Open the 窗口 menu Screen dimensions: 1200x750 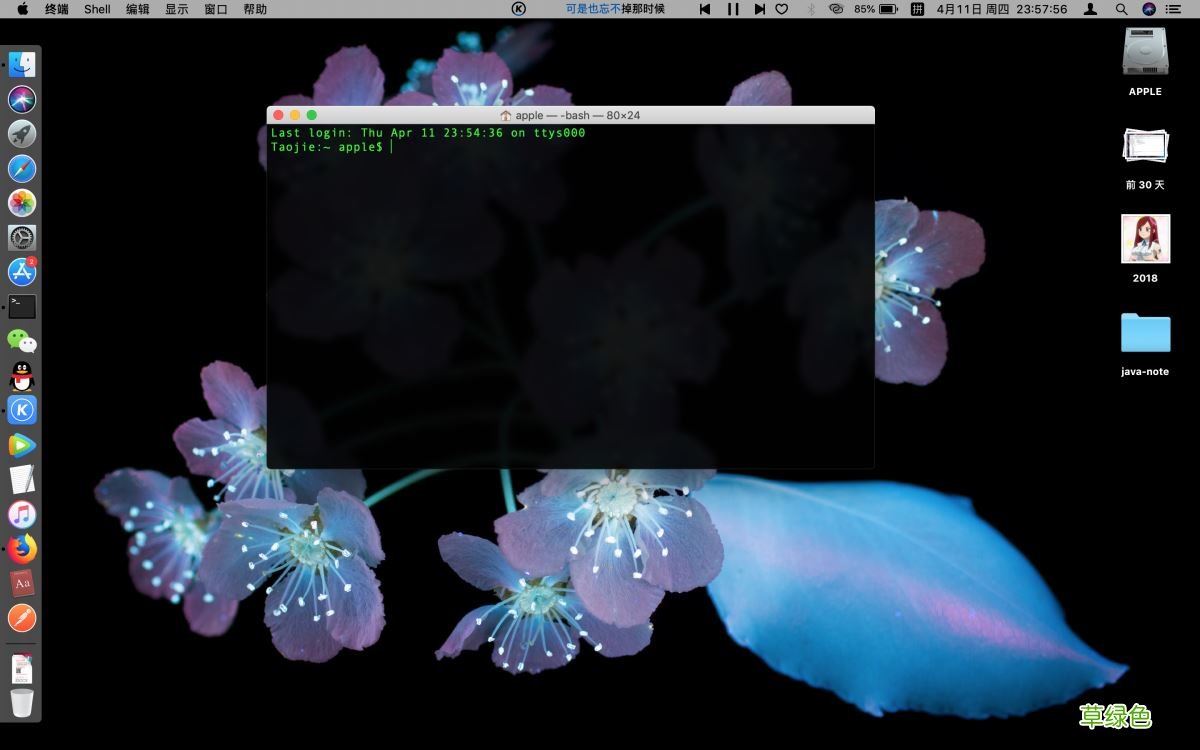(x=216, y=9)
